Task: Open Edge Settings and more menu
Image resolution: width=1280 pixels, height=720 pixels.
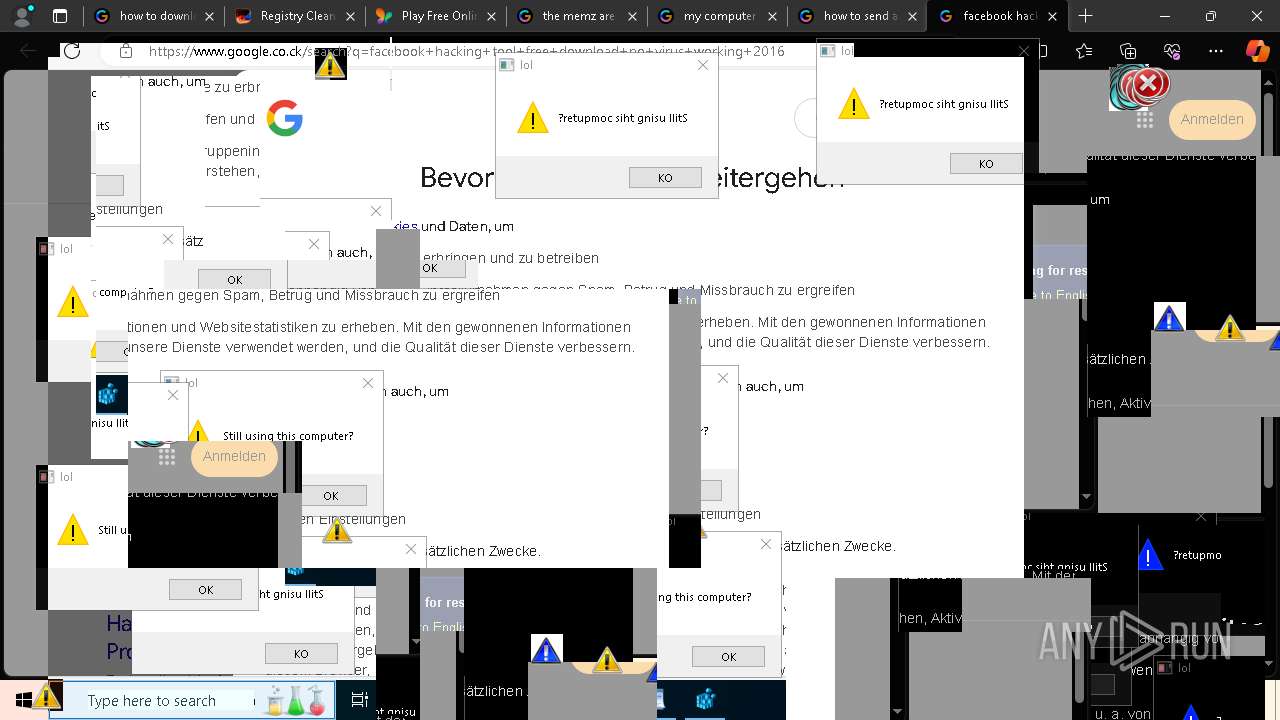Action: [1216, 51]
